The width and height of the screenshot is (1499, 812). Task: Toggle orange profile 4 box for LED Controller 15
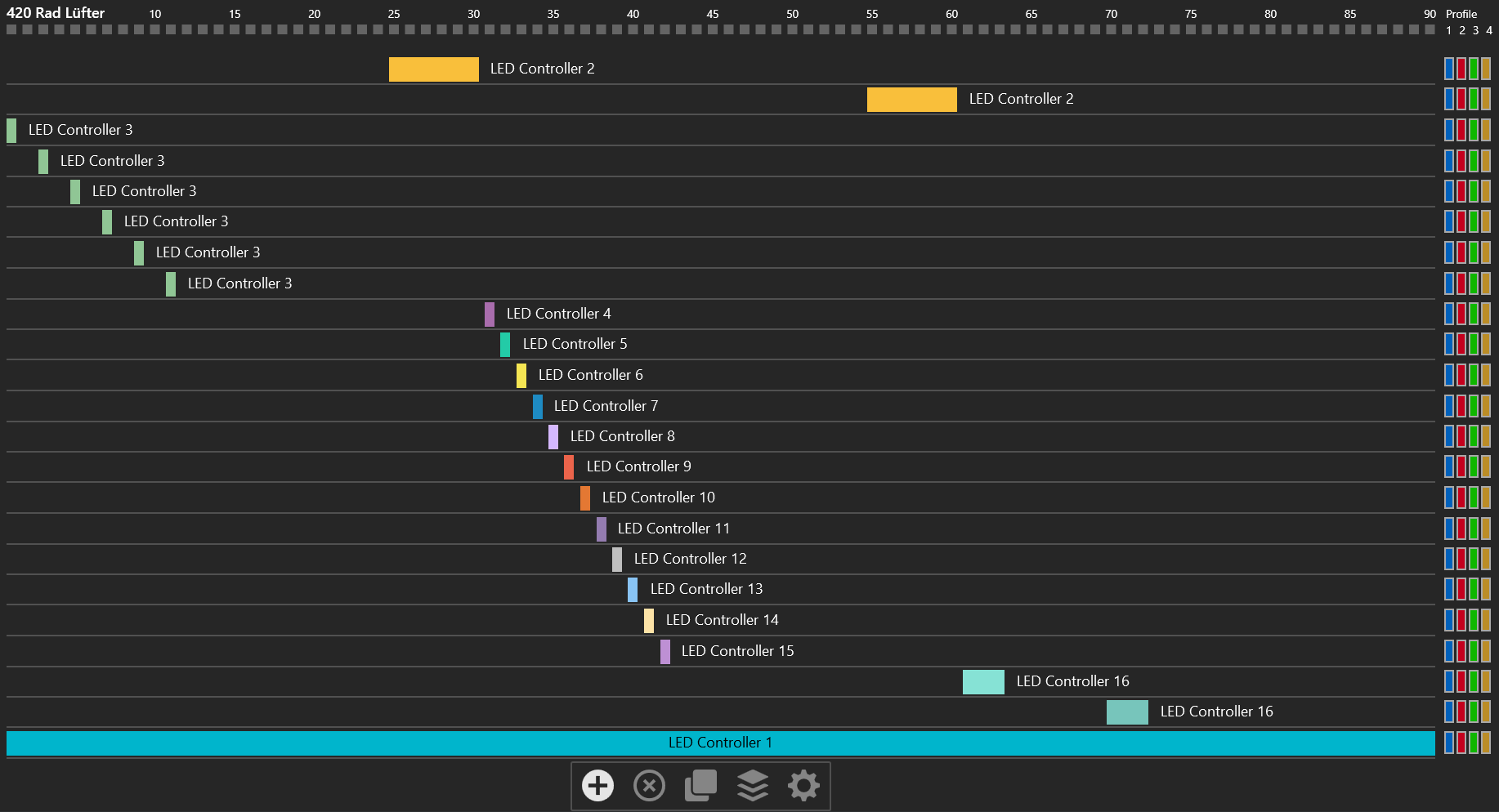point(1486,651)
